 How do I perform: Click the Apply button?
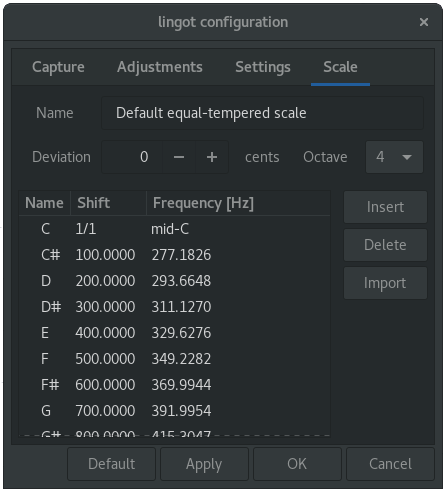[204, 464]
